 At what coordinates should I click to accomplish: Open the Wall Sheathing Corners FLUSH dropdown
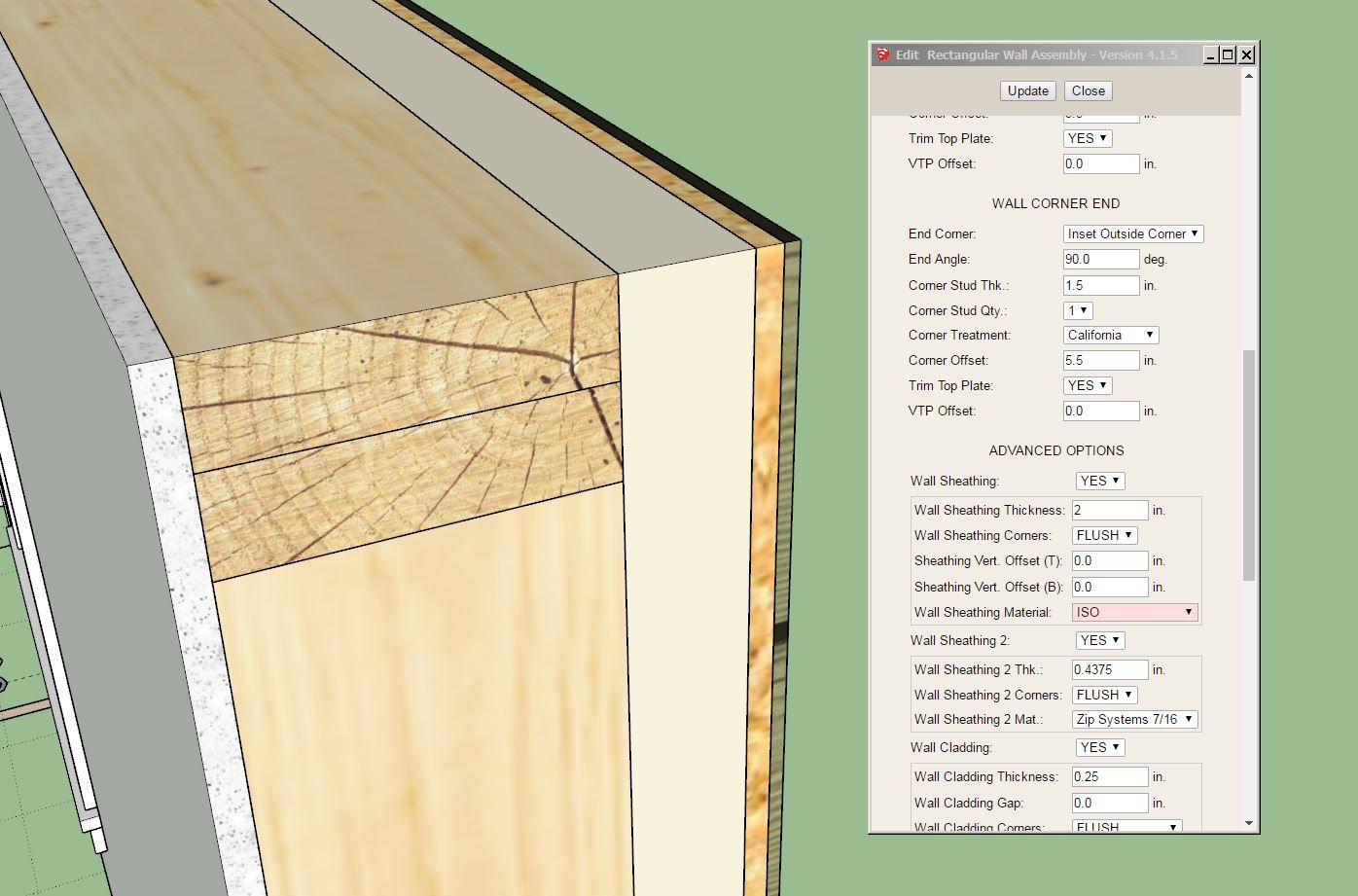(1104, 535)
